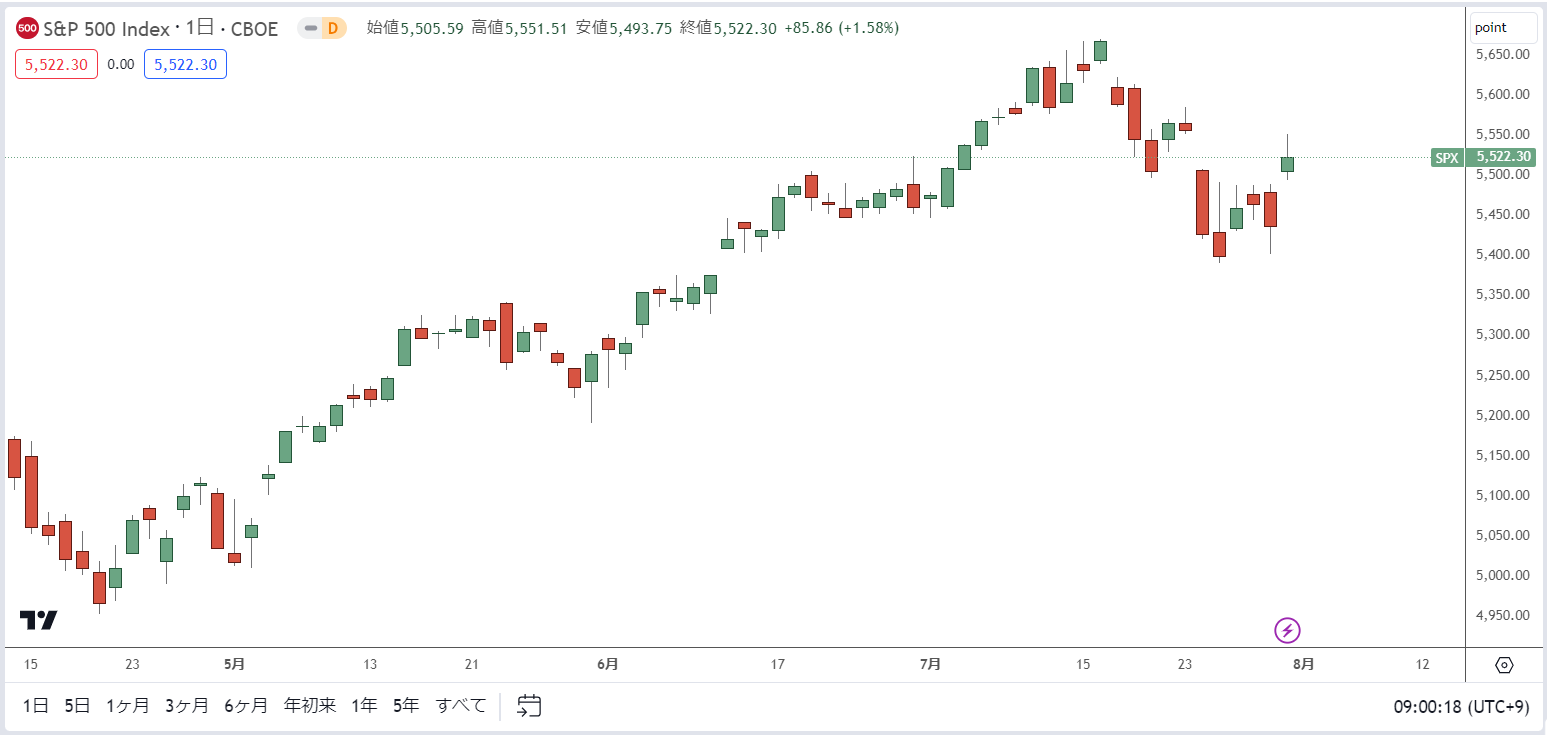Click the TradingView logo on the chart
Screen dimensions: 1547x735
pos(39,620)
